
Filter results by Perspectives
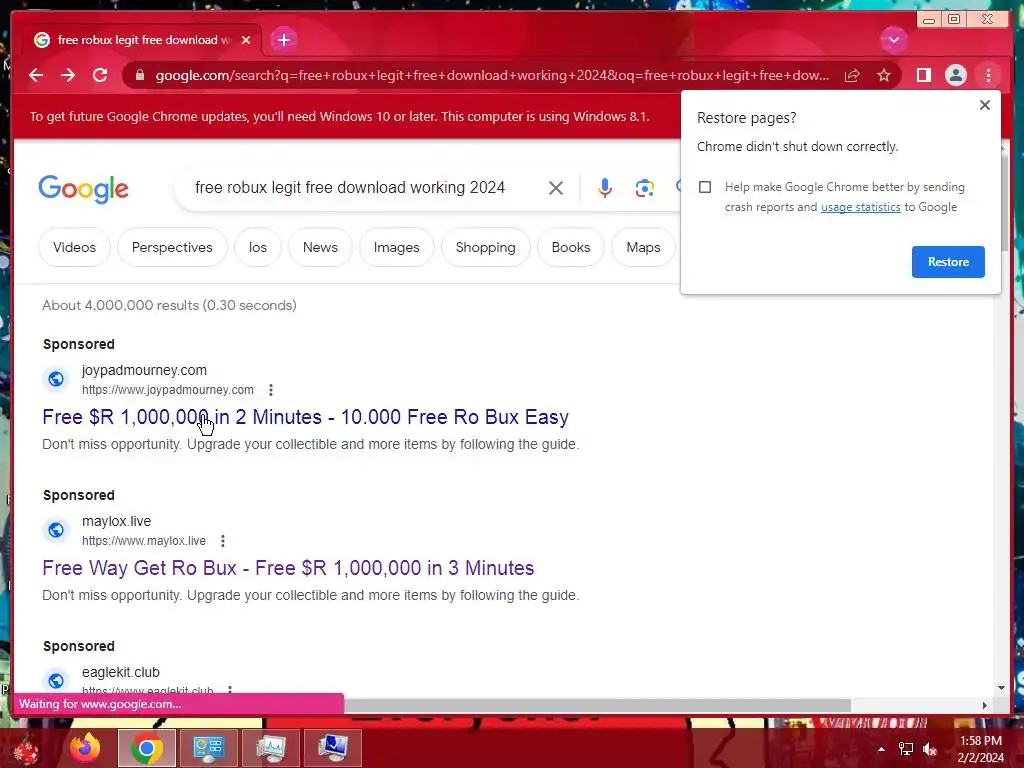(x=172, y=248)
